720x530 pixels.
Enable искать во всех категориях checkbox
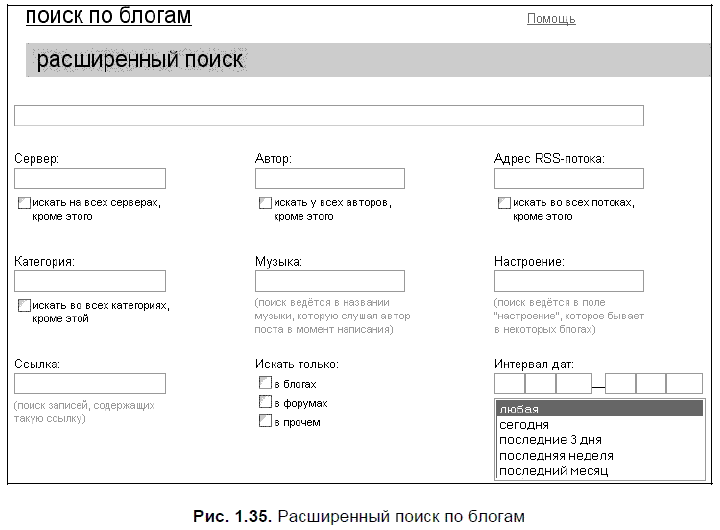tap(24, 306)
